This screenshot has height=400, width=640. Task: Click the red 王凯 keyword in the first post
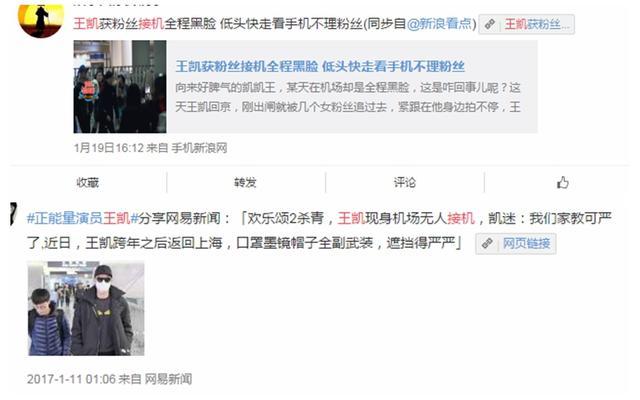point(86,24)
